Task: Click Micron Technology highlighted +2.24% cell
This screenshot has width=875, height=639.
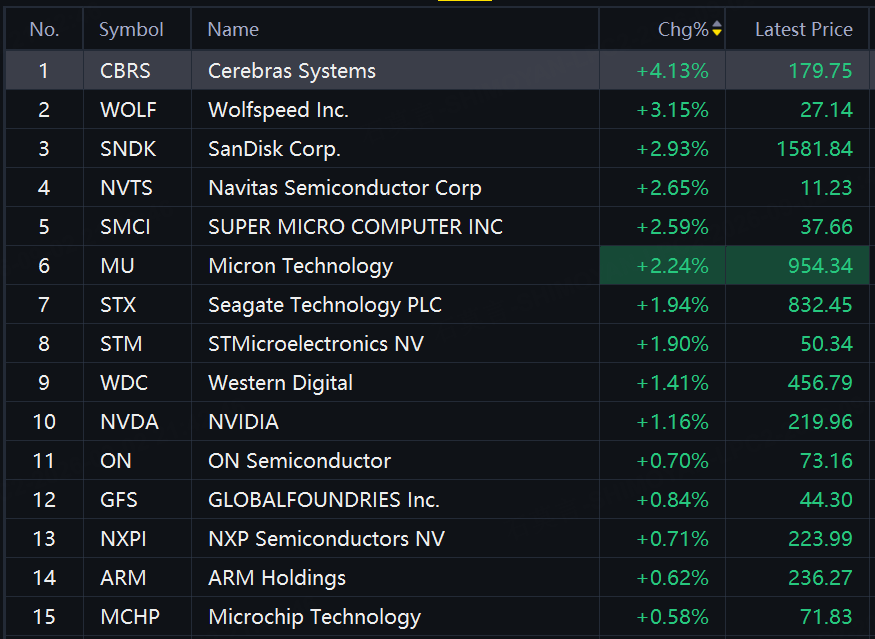Action: coord(662,266)
